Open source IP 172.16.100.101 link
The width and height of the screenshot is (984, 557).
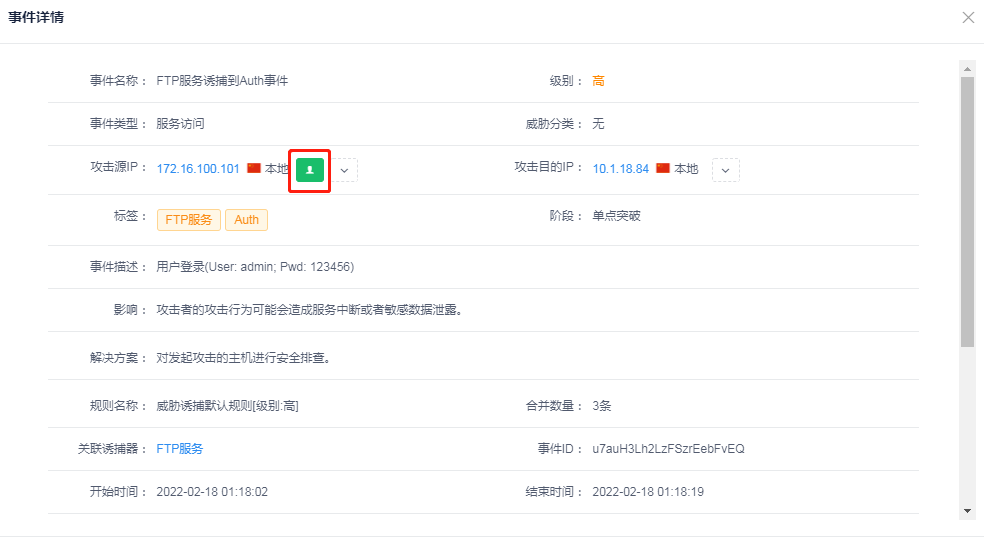pos(198,169)
